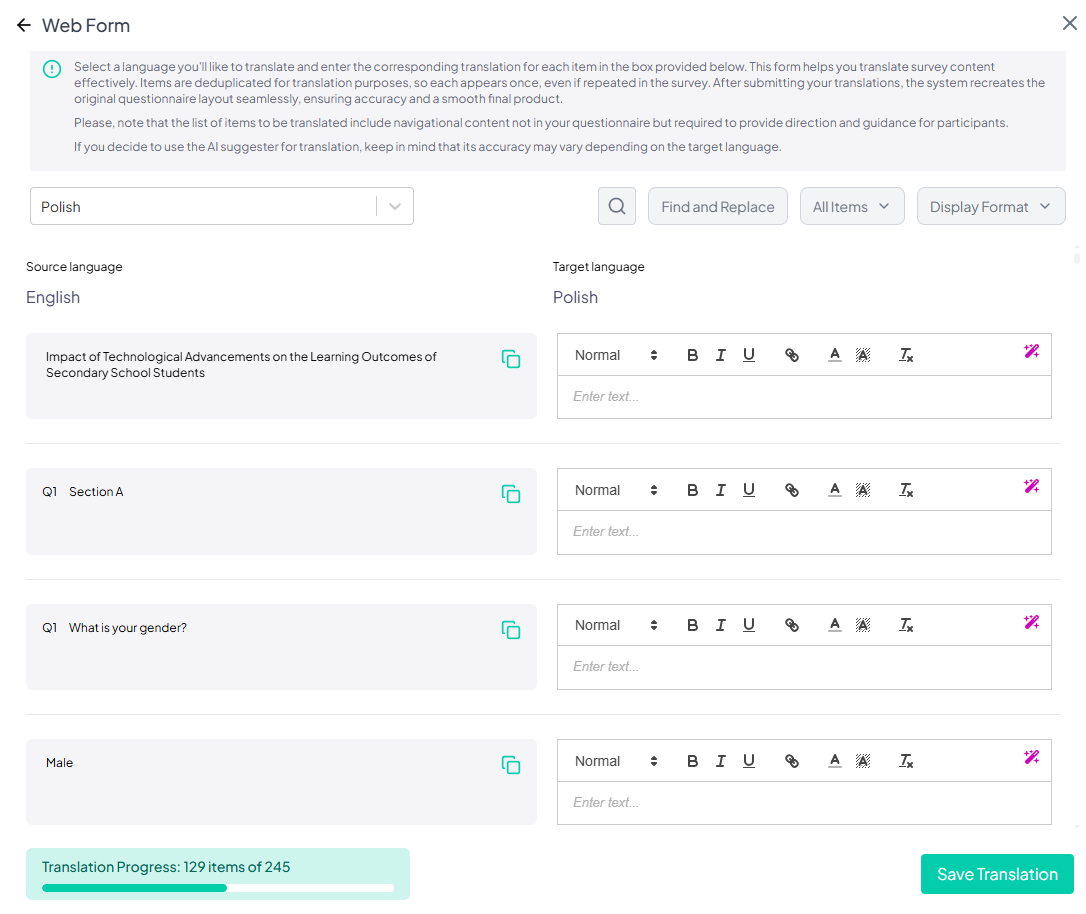Viewport: 1086px width, 914px height.
Task: Open the search magnifier icon
Action: coord(616,206)
